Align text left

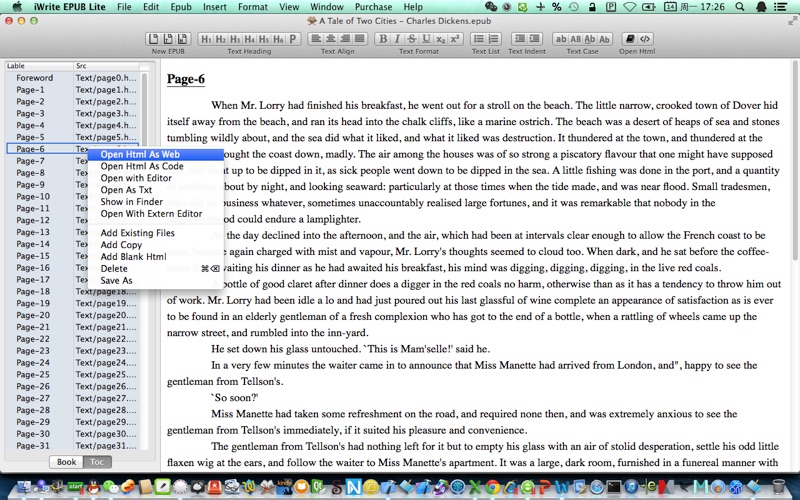[316, 39]
